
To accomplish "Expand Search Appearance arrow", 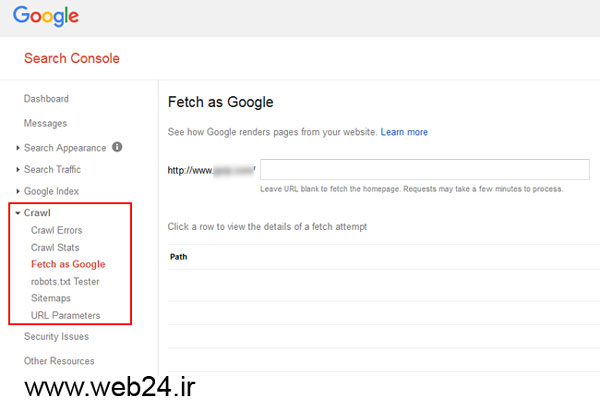I will coord(18,148).
